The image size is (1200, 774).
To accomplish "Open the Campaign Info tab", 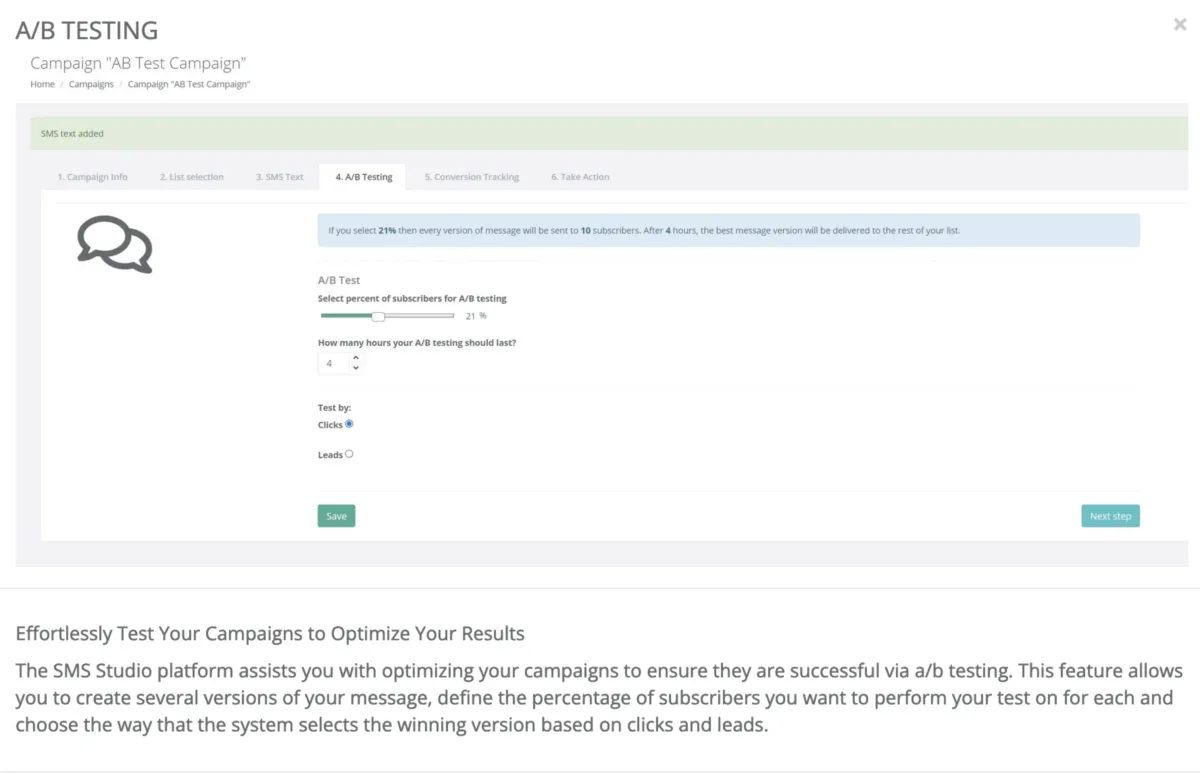I will [x=92, y=177].
